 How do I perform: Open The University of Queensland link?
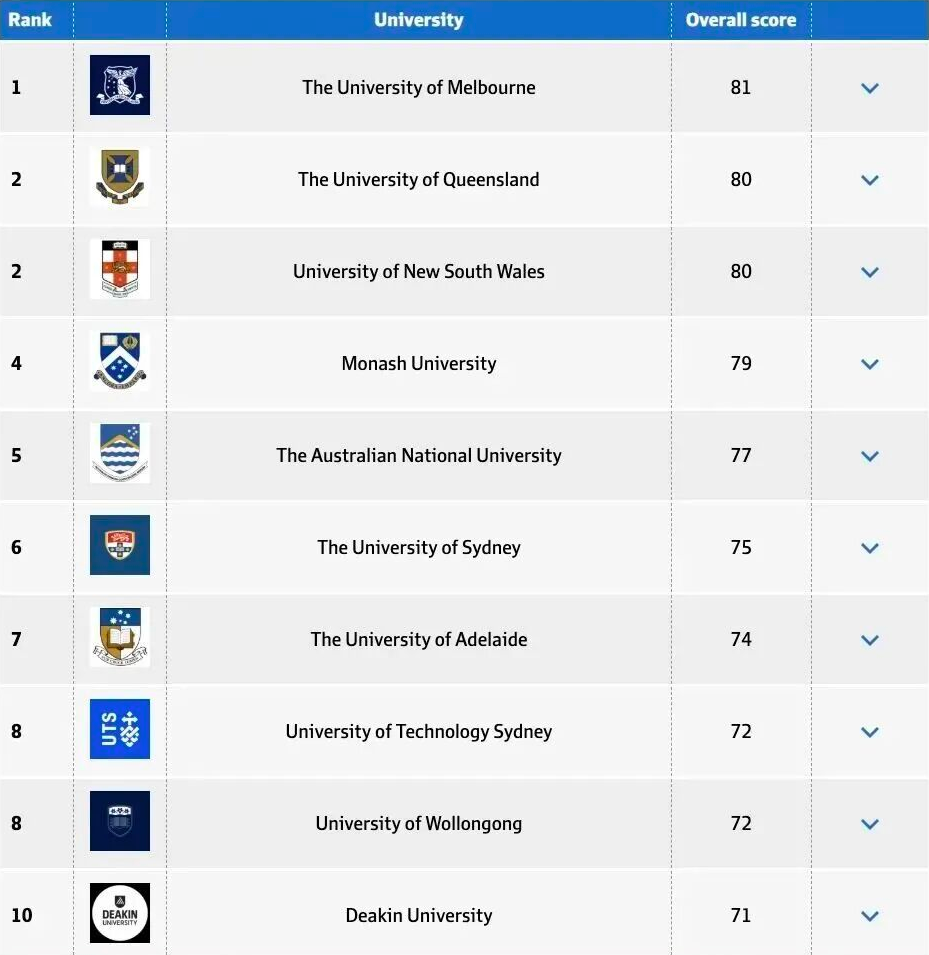coord(418,180)
